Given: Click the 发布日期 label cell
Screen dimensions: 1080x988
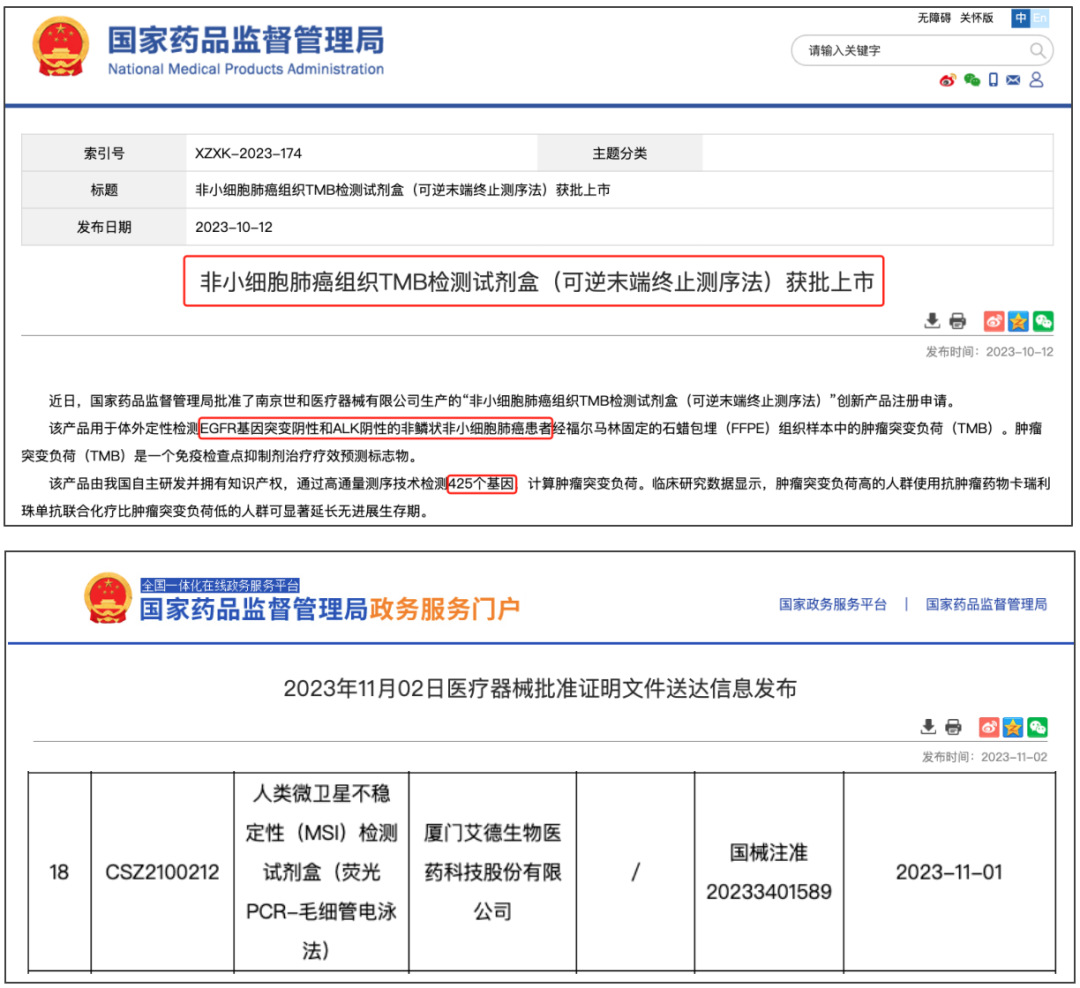Looking at the screenshot, I should 104,227.
